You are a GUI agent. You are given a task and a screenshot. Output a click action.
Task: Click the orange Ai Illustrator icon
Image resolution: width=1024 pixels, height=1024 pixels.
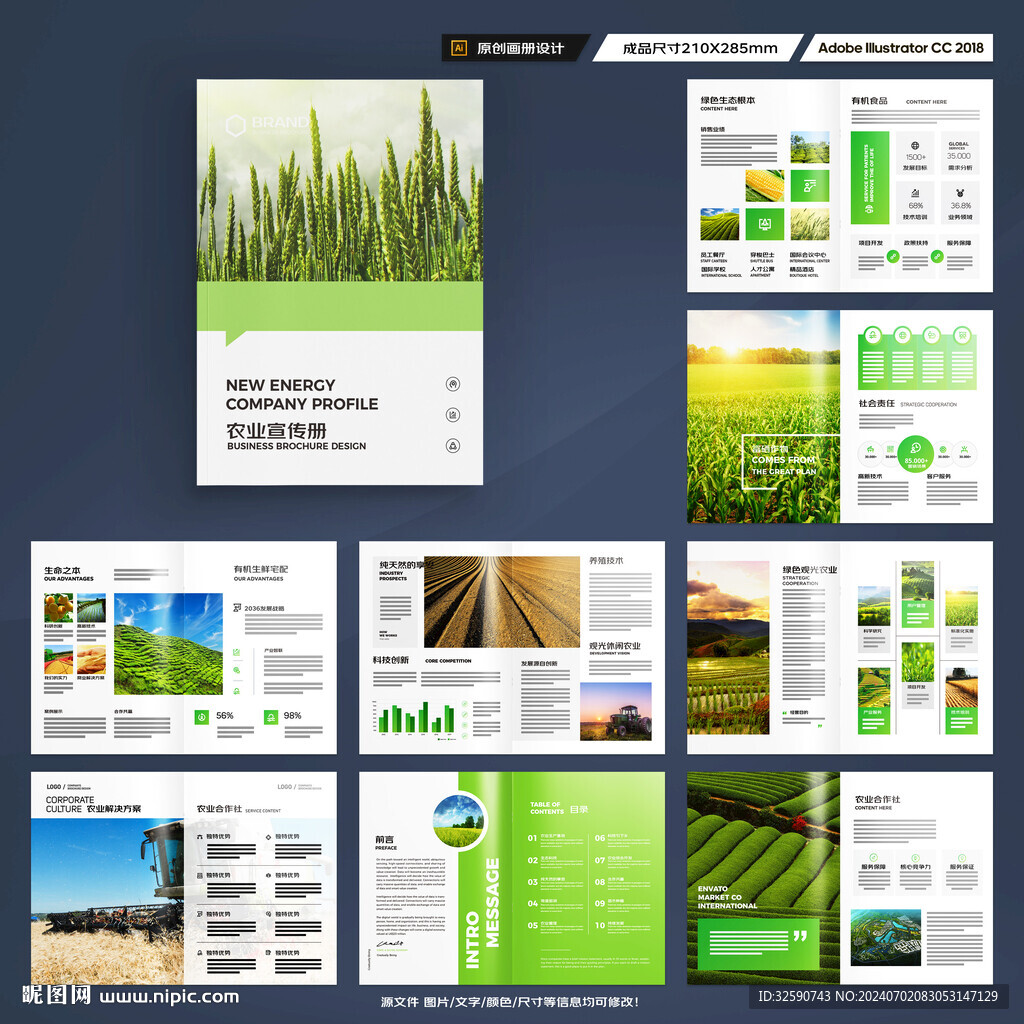tap(459, 48)
